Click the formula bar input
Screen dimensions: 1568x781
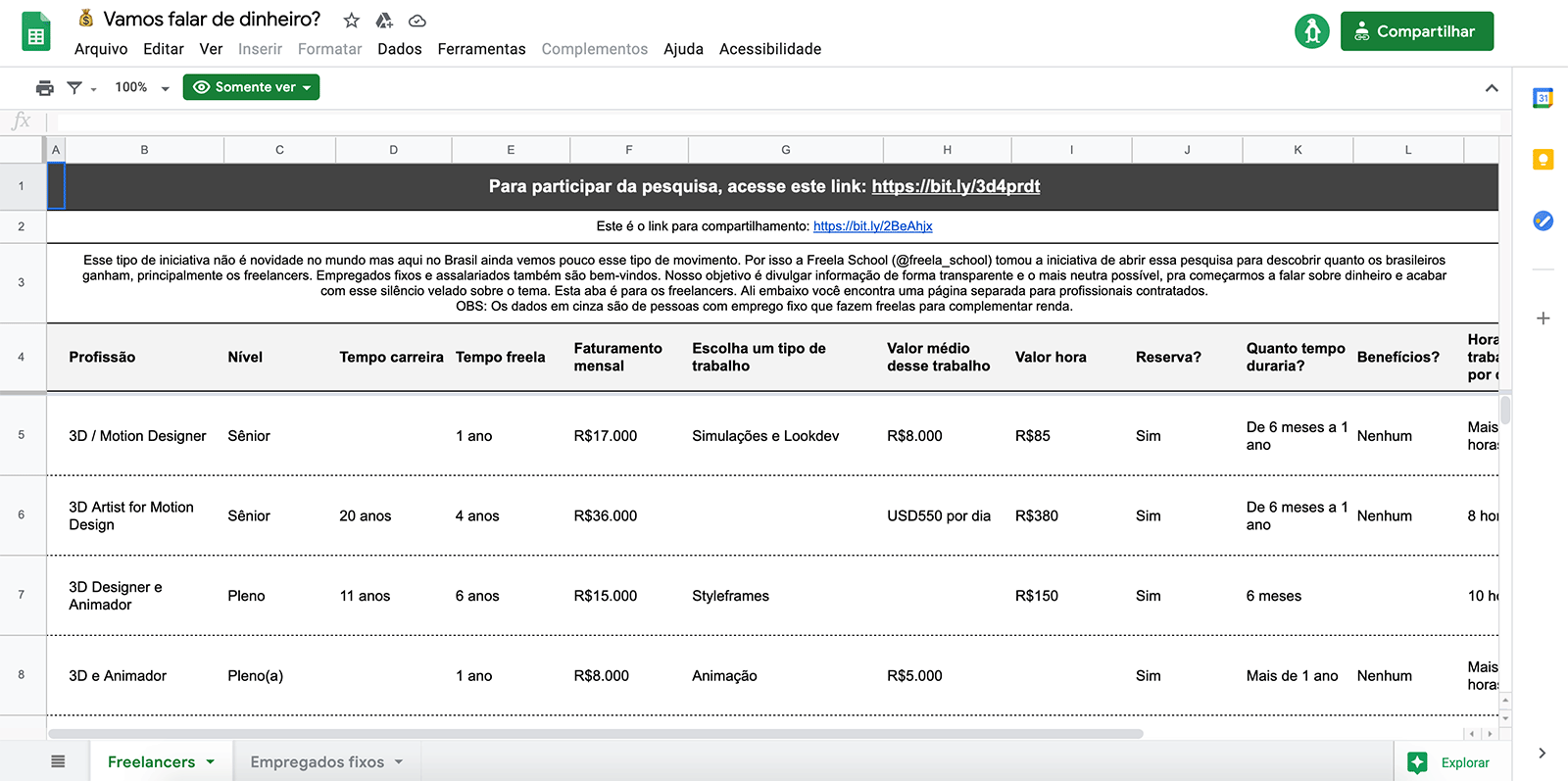(778, 122)
